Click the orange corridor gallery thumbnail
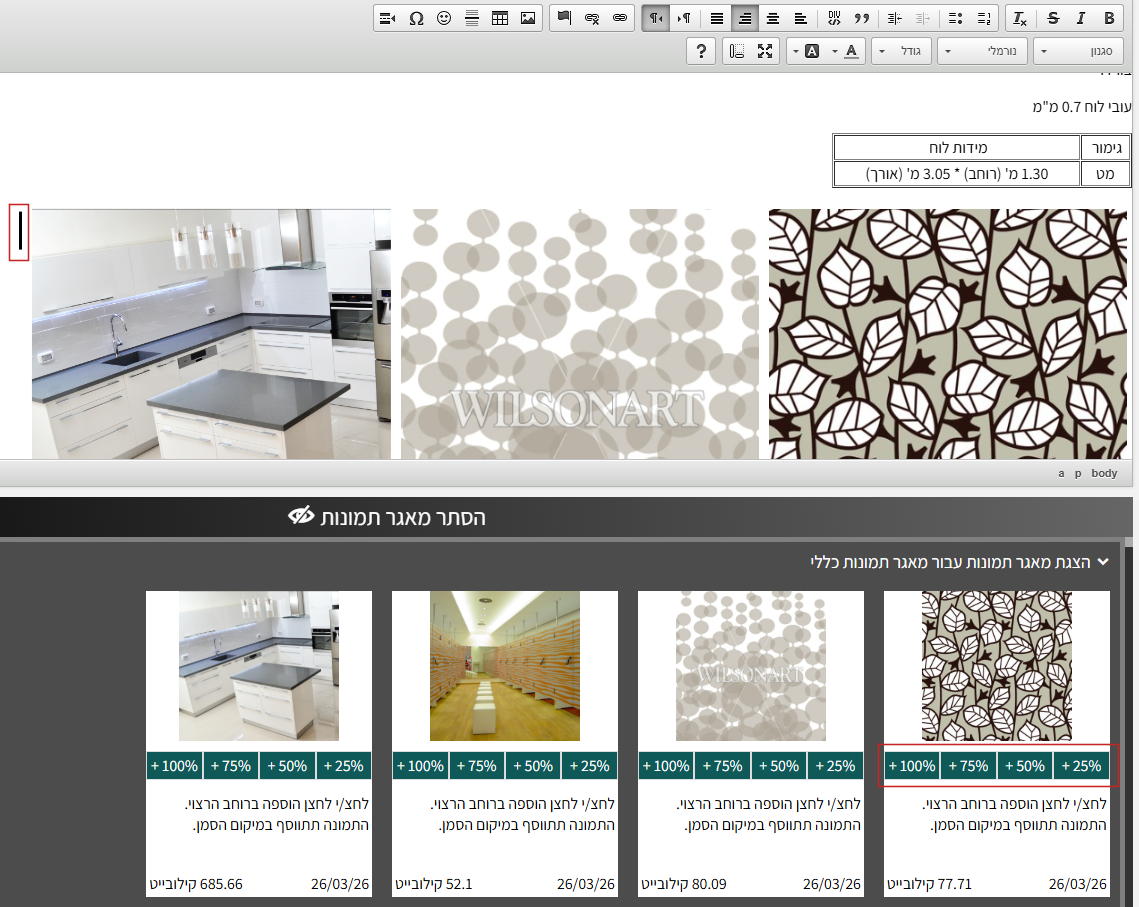 click(505, 666)
